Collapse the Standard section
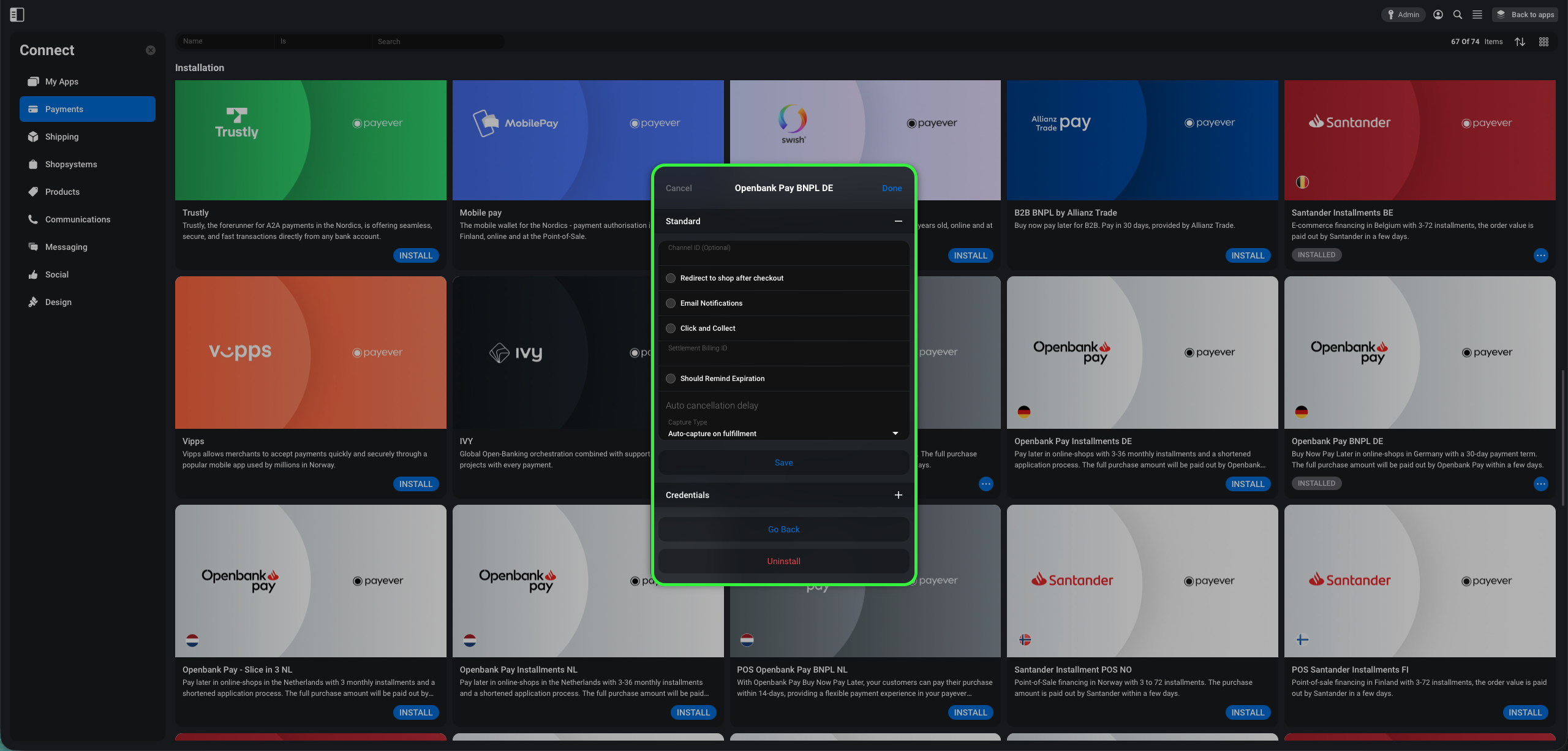Viewport: 1568px width, 751px height. tap(898, 221)
